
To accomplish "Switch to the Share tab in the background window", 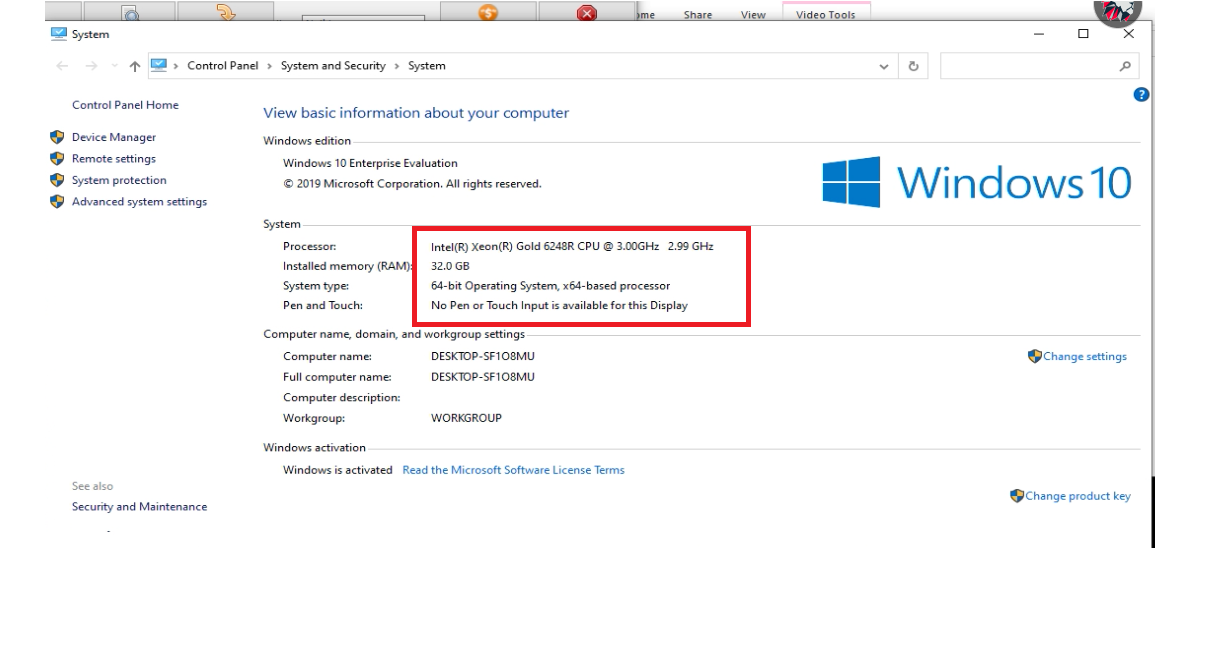I will (x=698, y=15).
